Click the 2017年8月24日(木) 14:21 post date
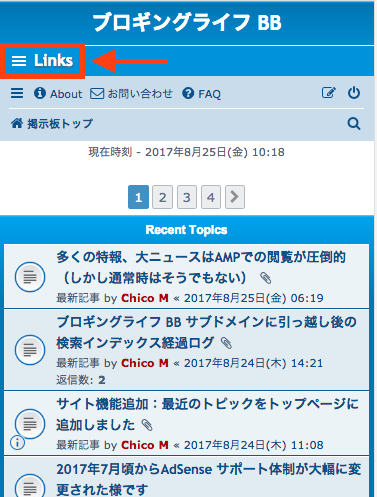 [254, 363]
